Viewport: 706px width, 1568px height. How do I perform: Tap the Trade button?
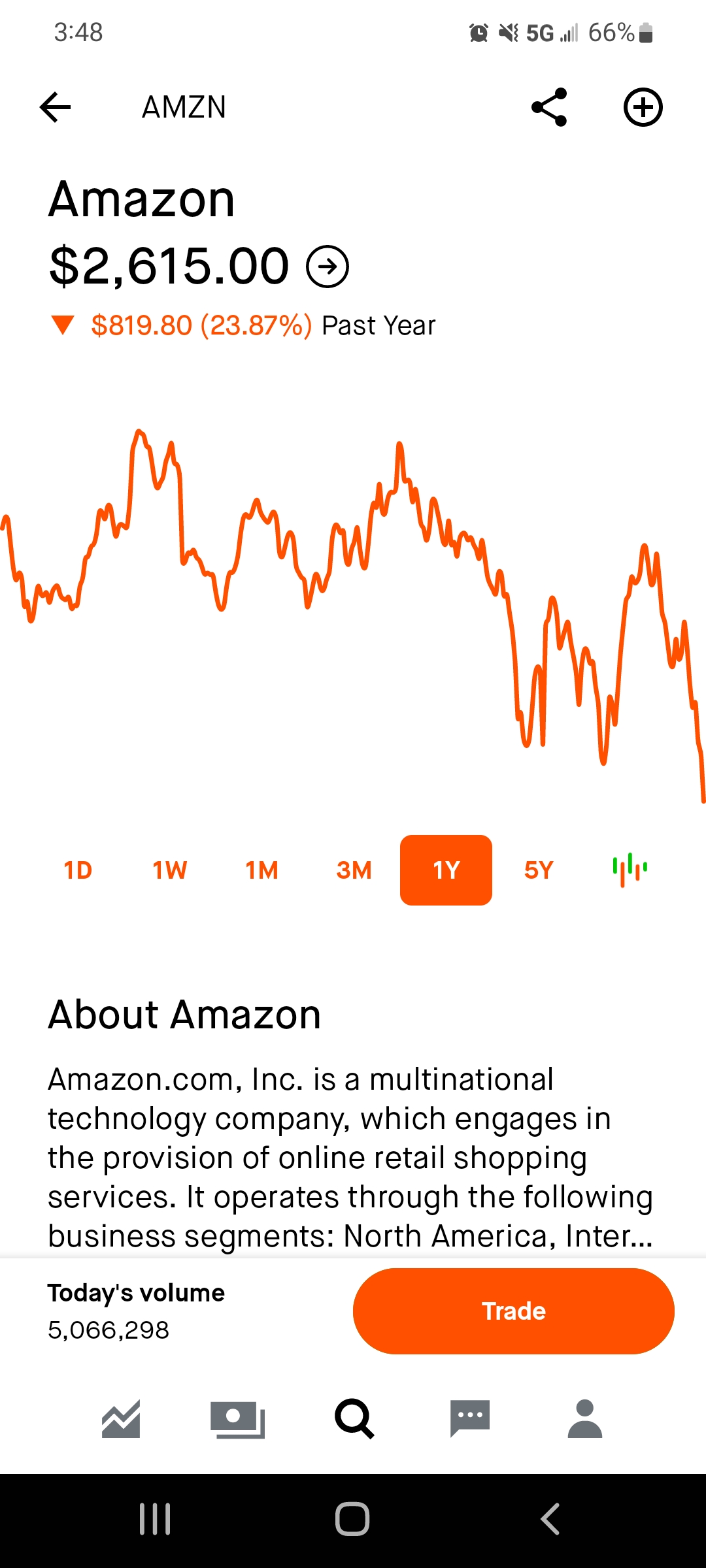pyautogui.click(x=514, y=1311)
